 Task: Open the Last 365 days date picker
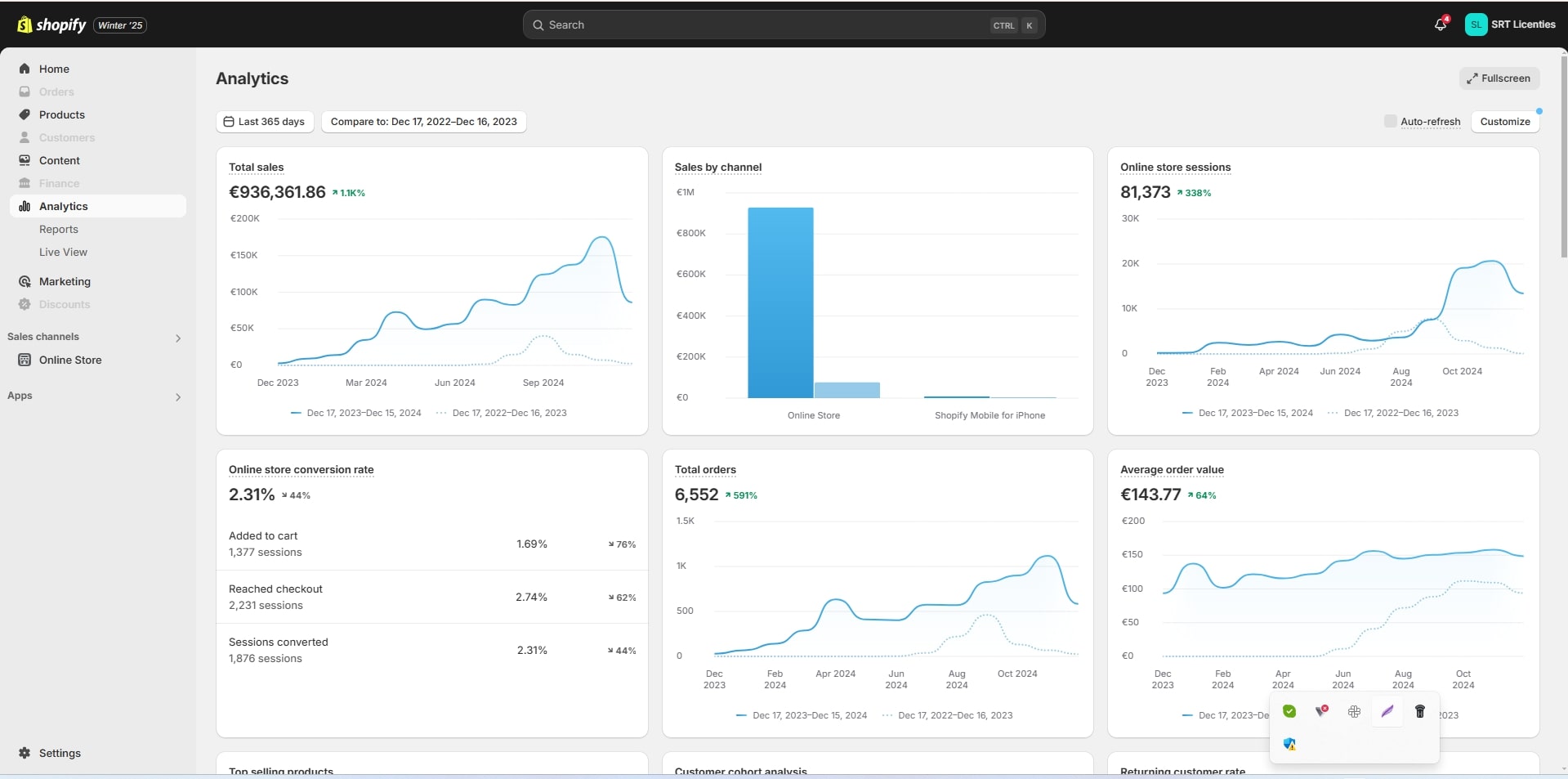point(264,122)
